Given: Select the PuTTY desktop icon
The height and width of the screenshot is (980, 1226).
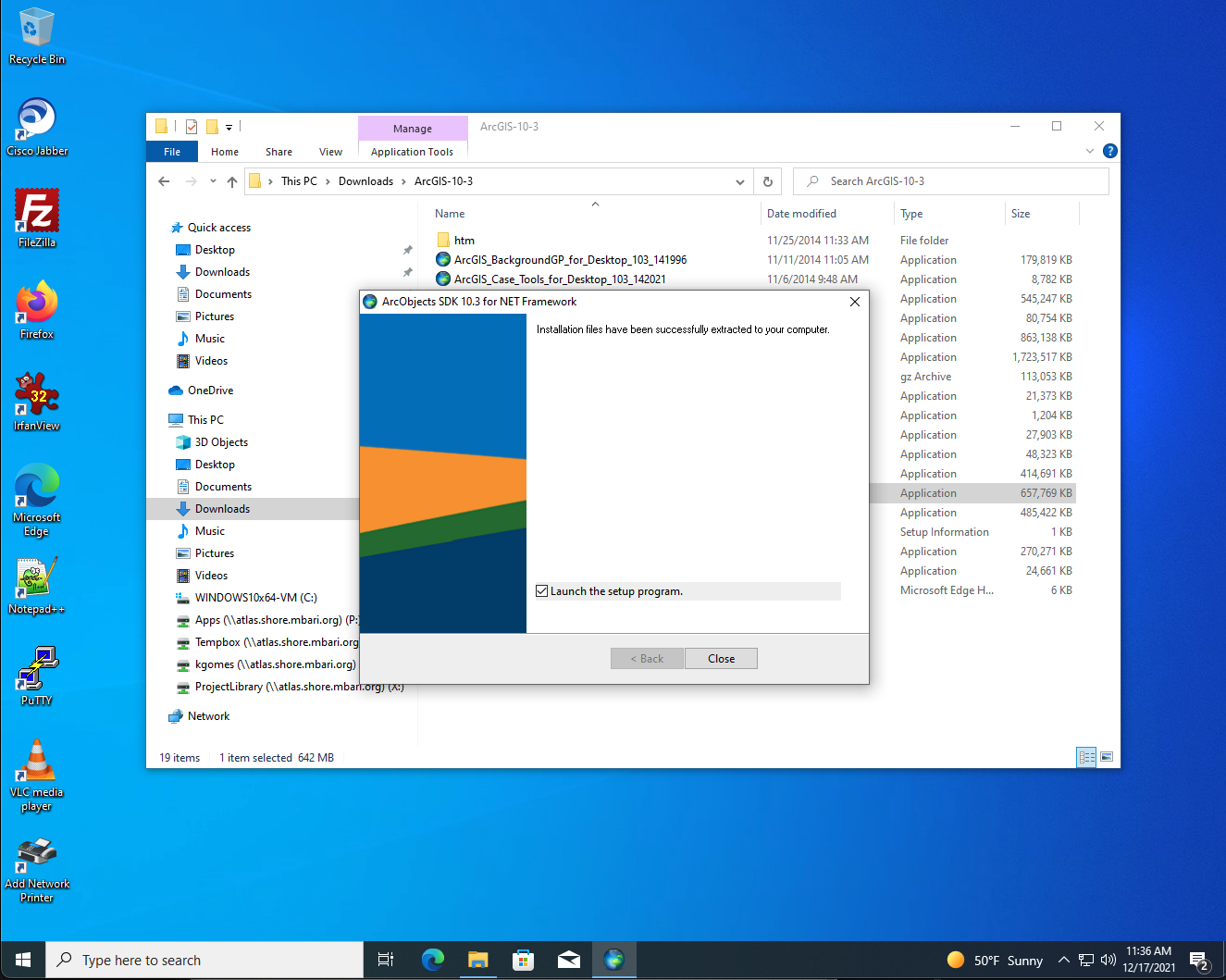Looking at the screenshot, I should (37, 676).
